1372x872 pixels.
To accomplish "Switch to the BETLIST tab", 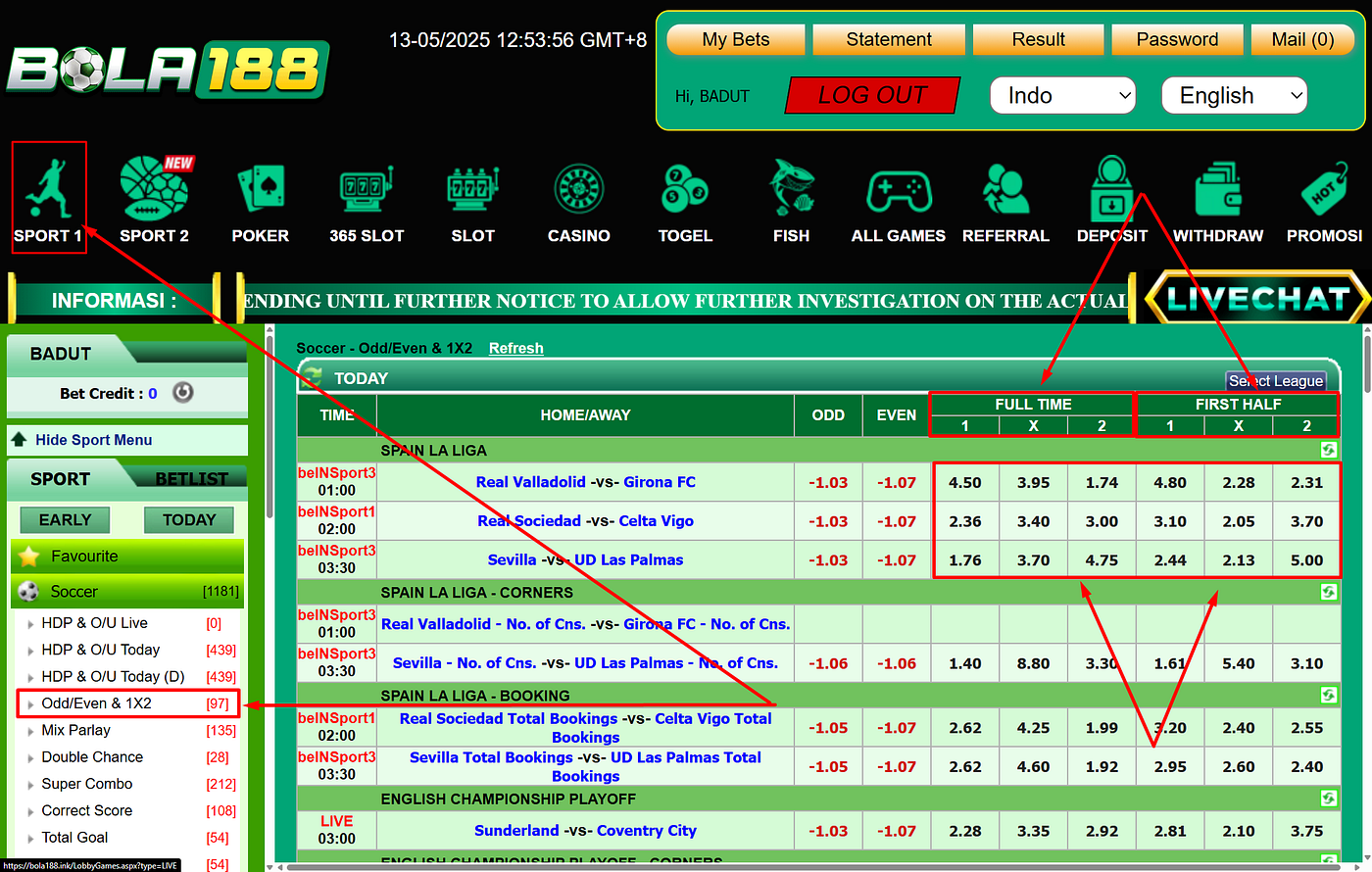I will (x=192, y=479).
